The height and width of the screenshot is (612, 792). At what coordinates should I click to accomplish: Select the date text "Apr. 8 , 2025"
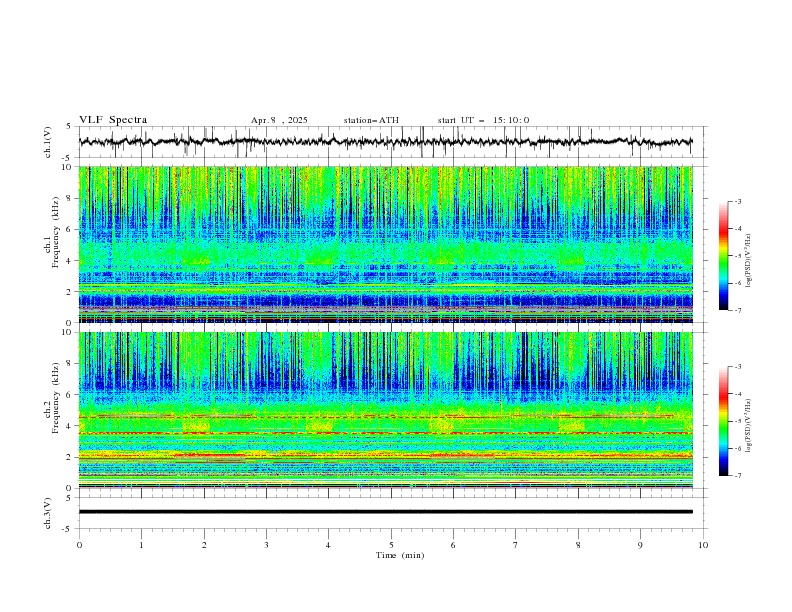pyautogui.click(x=279, y=120)
